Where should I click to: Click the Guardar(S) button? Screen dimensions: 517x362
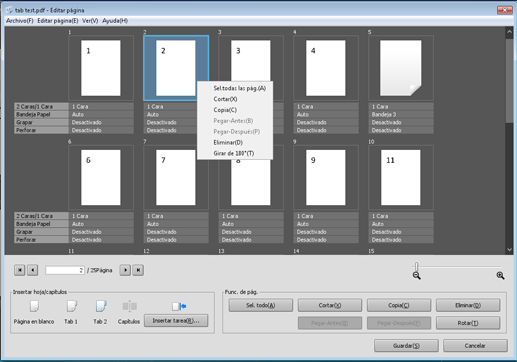406,346
